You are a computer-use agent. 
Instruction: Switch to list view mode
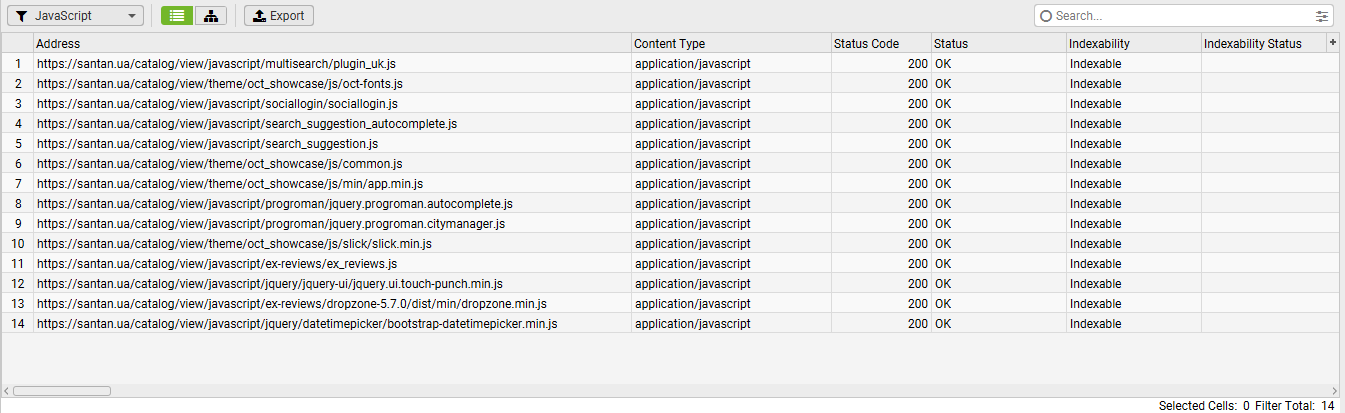point(177,16)
